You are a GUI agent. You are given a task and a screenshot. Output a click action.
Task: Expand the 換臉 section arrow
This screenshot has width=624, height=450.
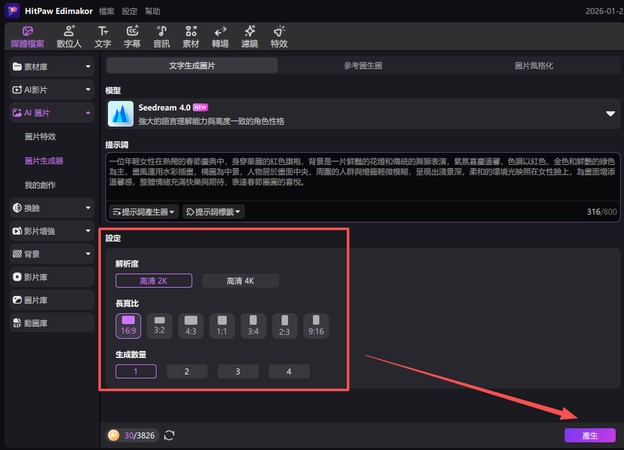88,208
